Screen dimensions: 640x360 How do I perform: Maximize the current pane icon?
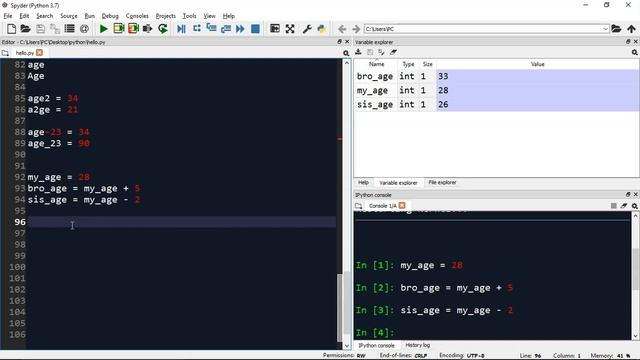[275, 29]
